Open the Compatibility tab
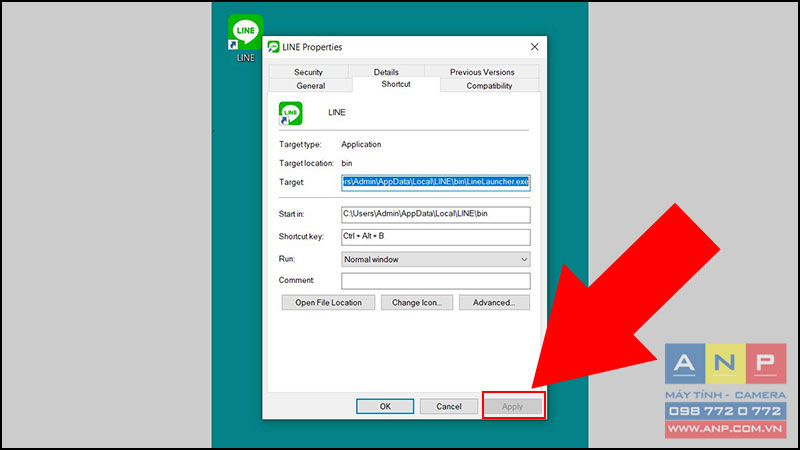The width and height of the screenshot is (800, 450). pyautogui.click(x=489, y=86)
